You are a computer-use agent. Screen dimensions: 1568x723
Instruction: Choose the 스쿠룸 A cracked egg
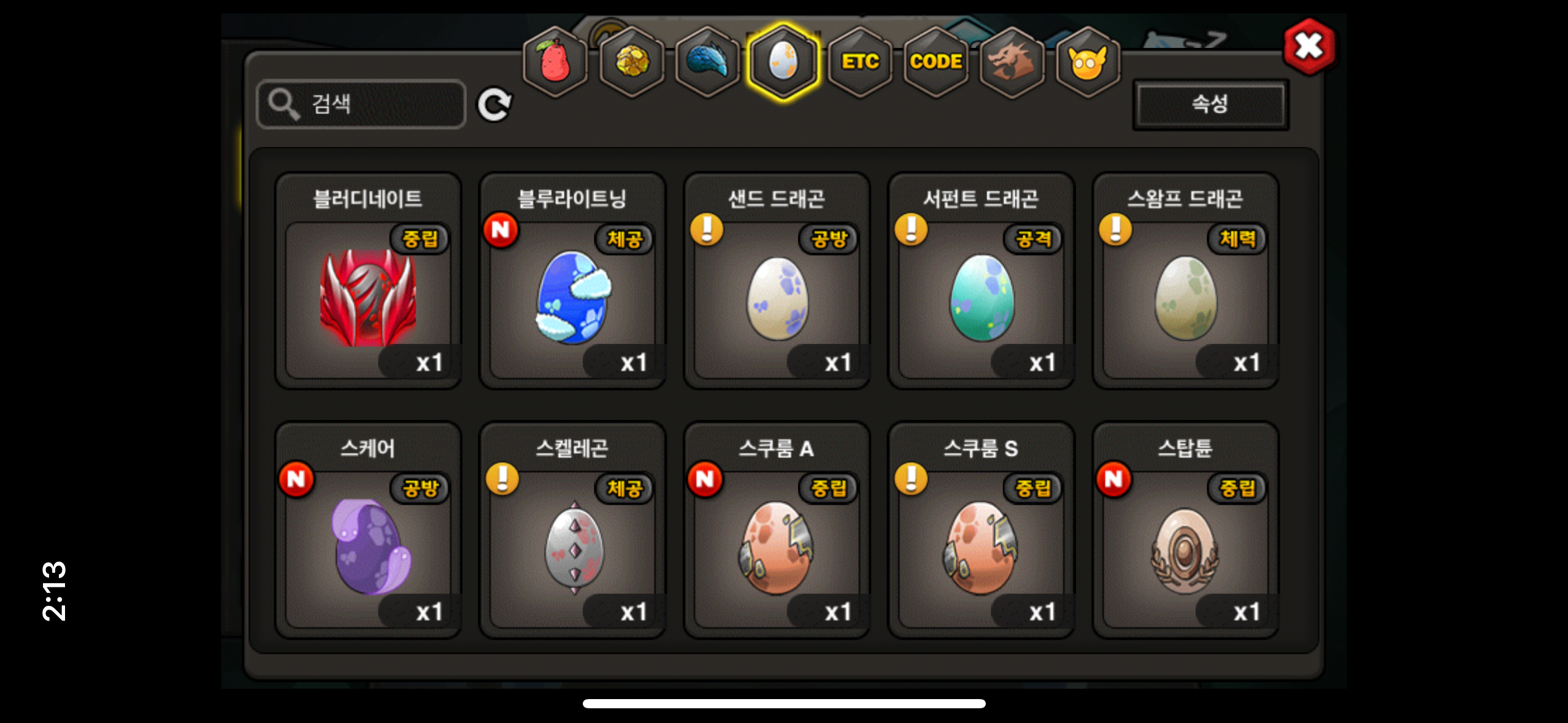click(777, 530)
